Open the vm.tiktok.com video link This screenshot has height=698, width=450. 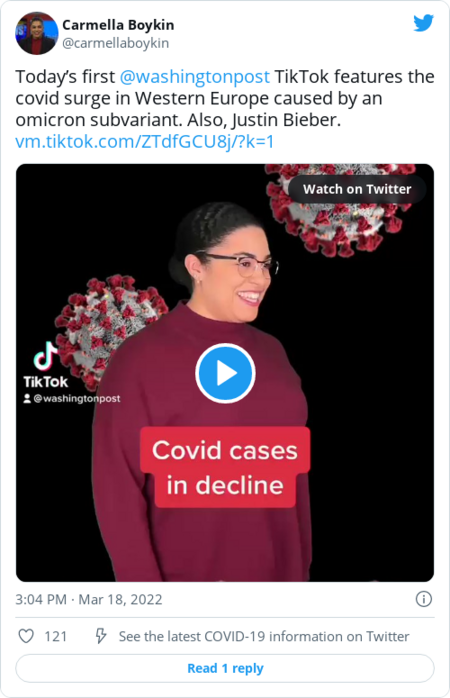145,142
